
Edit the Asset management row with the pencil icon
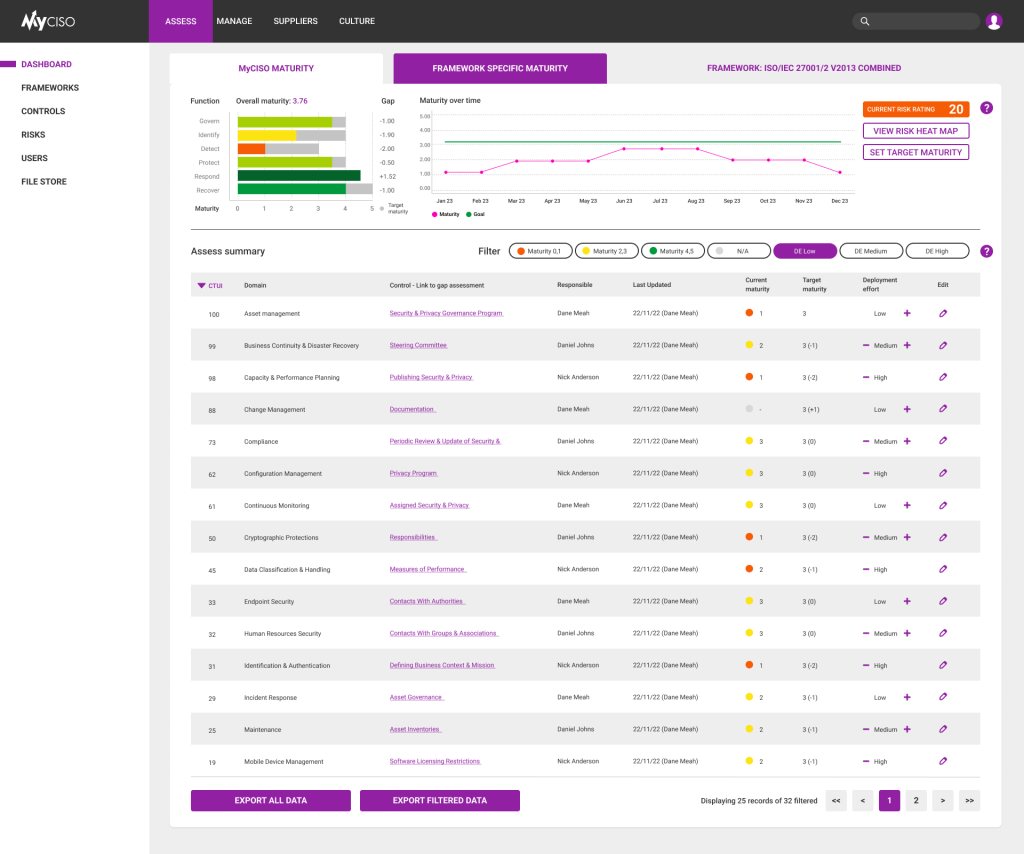pos(941,313)
